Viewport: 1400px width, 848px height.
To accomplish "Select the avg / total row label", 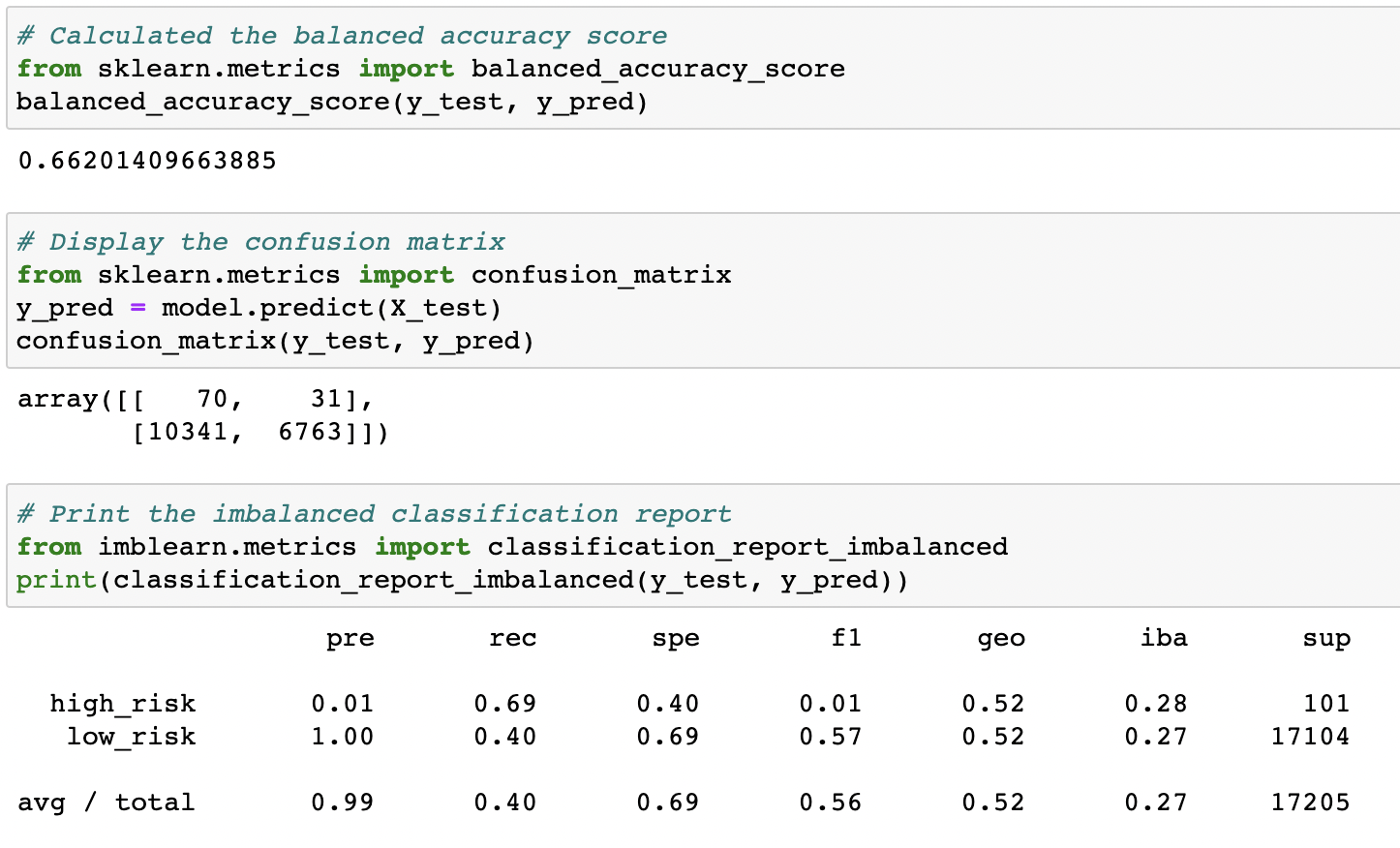I will 107,802.
